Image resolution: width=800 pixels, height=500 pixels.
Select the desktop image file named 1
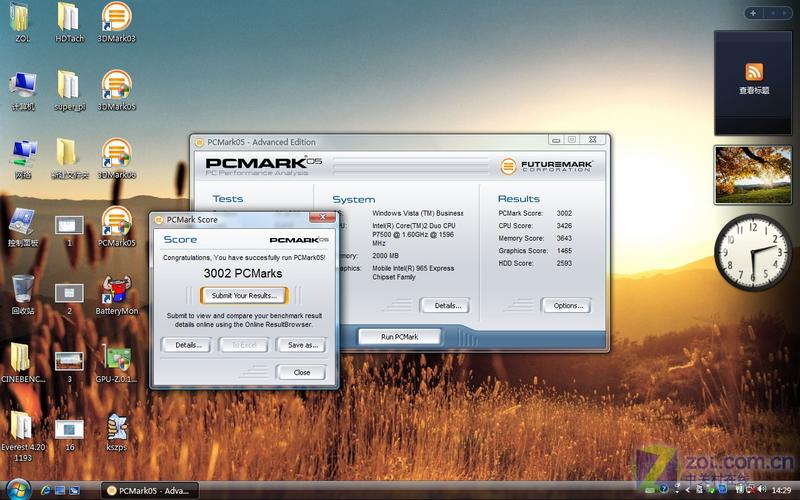(69, 230)
